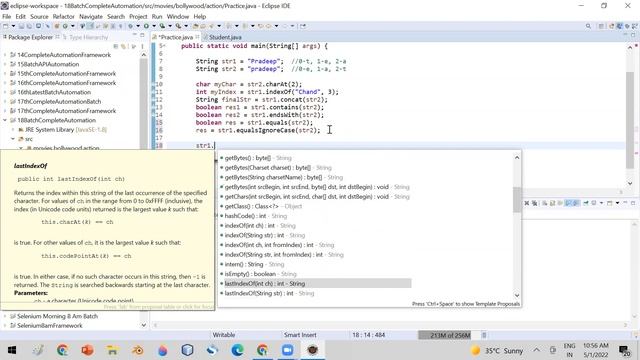Click heap memory status bar 213M of 256M
The width and height of the screenshot is (640, 360).
450,335
